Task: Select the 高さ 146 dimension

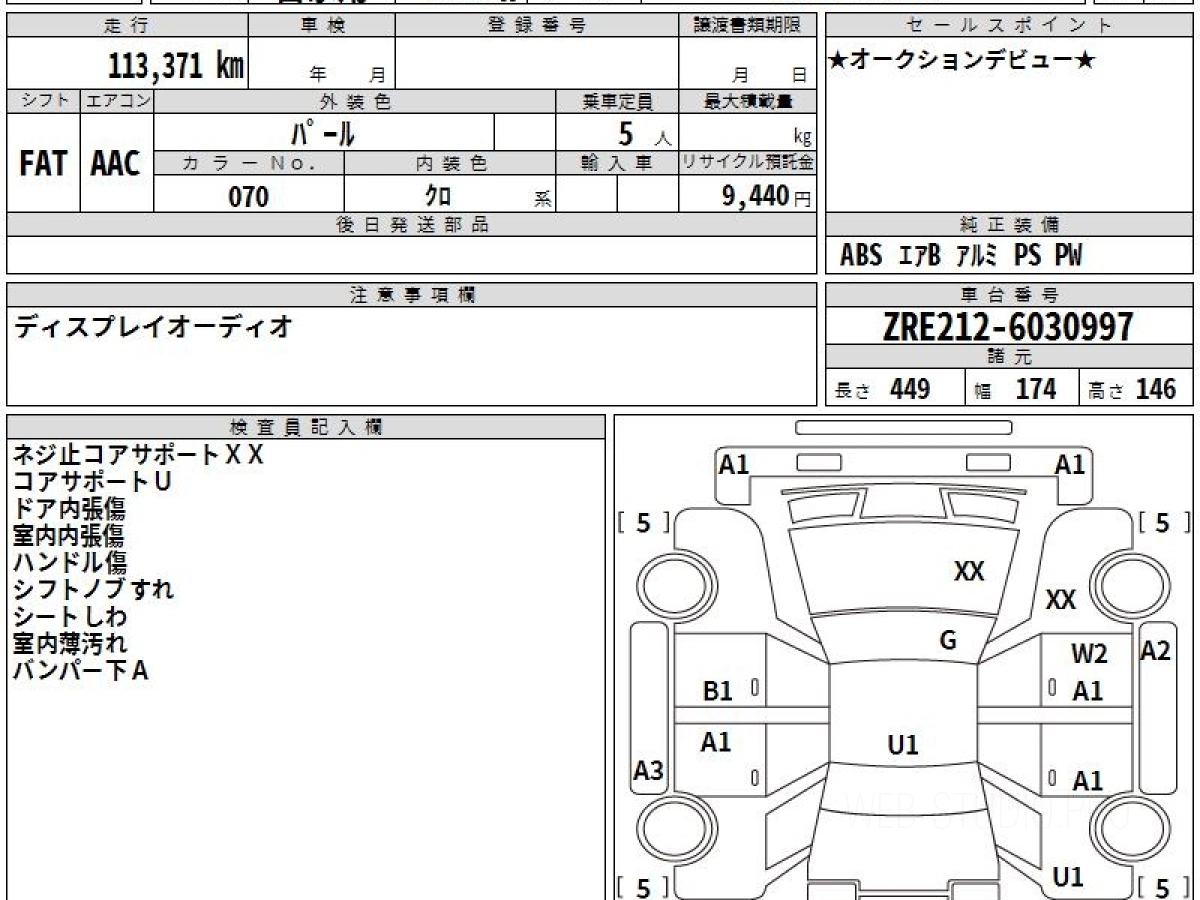Action: coord(1133,389)
